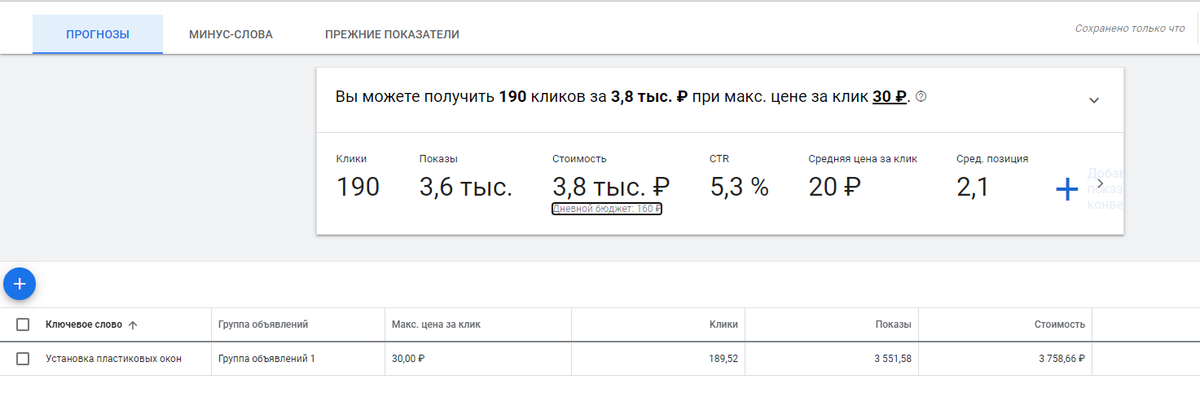The width and height of the screenshot is (1200, 415).
Task: Show more metrics with the right arrow
Action: [1100, 184]
